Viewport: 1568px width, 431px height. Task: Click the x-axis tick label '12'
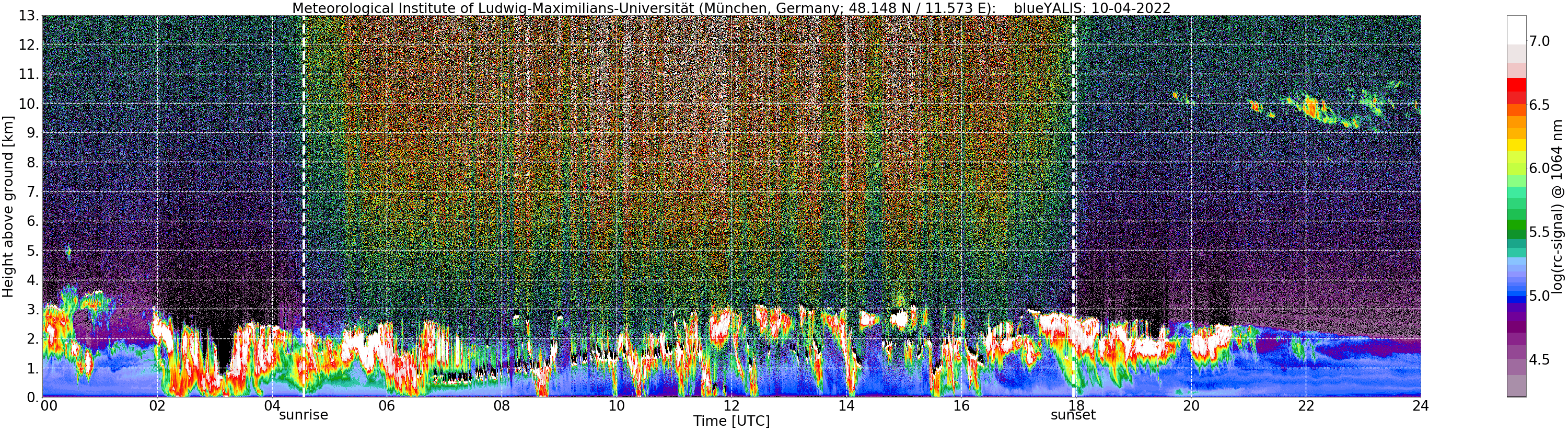point(731,406)
